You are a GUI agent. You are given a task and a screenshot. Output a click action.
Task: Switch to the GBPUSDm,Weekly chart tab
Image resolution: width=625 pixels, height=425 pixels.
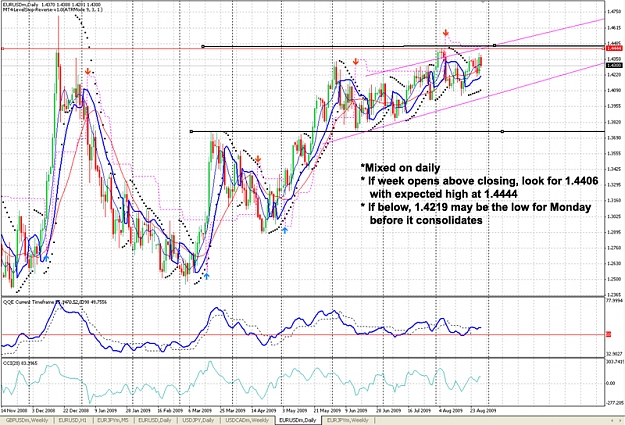(27, 420)
